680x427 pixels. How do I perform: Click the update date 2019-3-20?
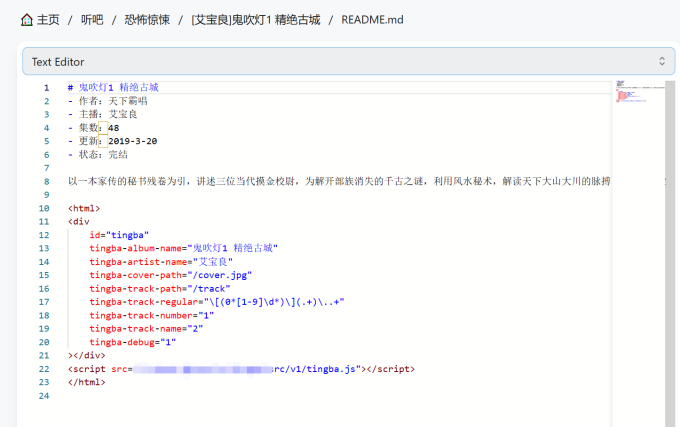point(133,141)
